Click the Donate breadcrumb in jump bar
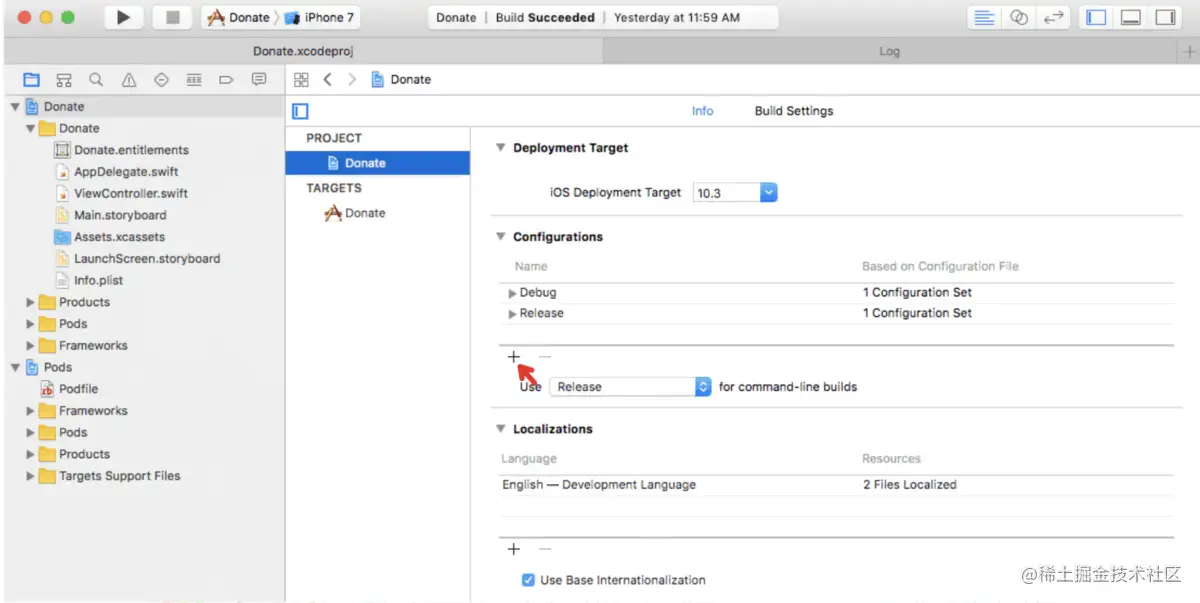The width and height of the screenshot is (1200, 603). coord(401,80)
